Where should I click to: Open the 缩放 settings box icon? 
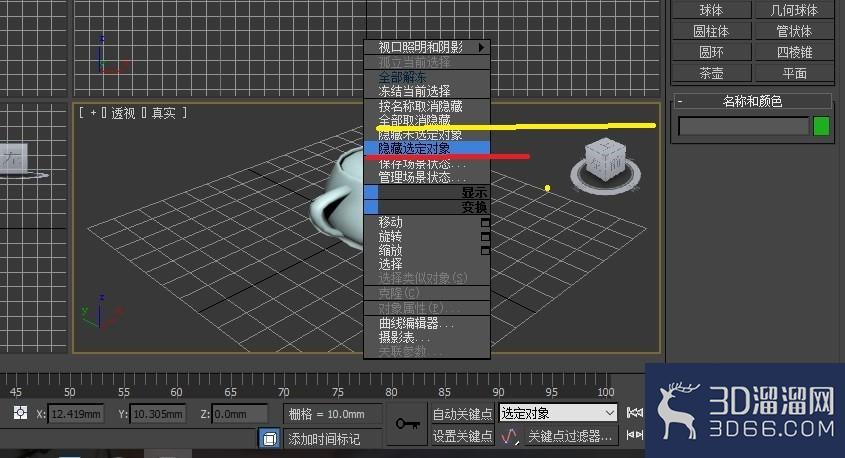(x=485, y=251)
